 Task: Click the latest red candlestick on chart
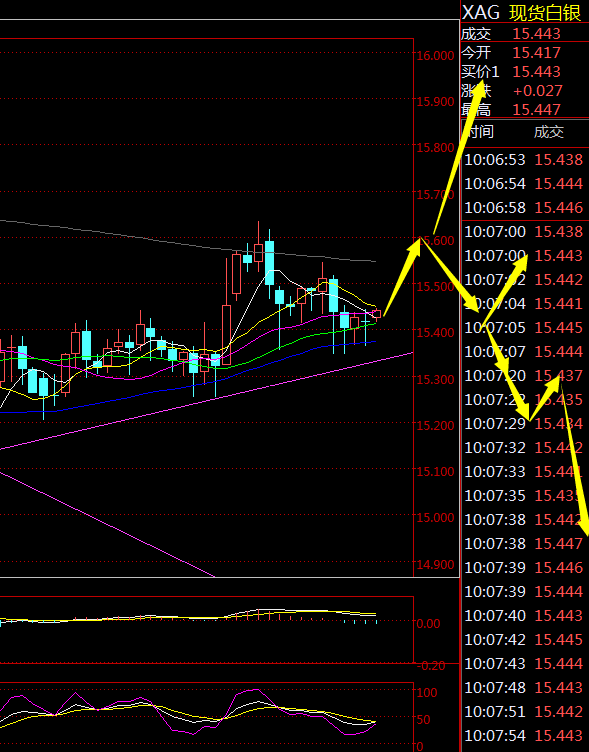click(x=377, y=314)
